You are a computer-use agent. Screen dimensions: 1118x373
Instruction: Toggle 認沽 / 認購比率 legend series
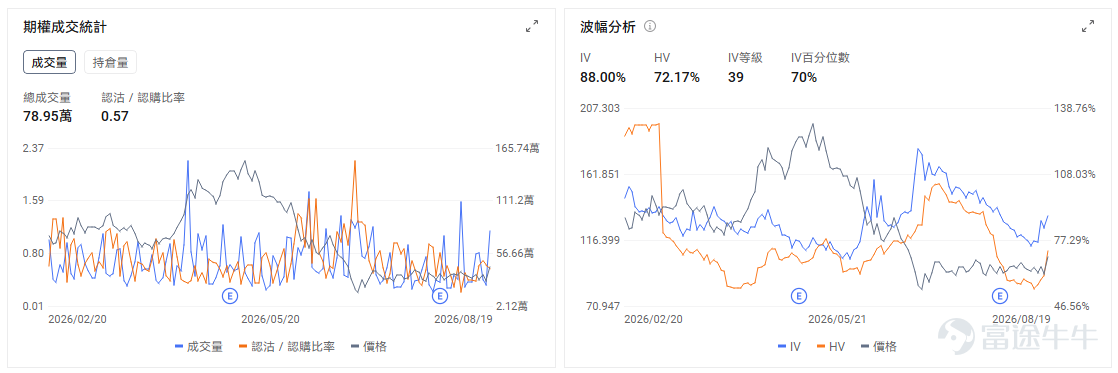287,347
